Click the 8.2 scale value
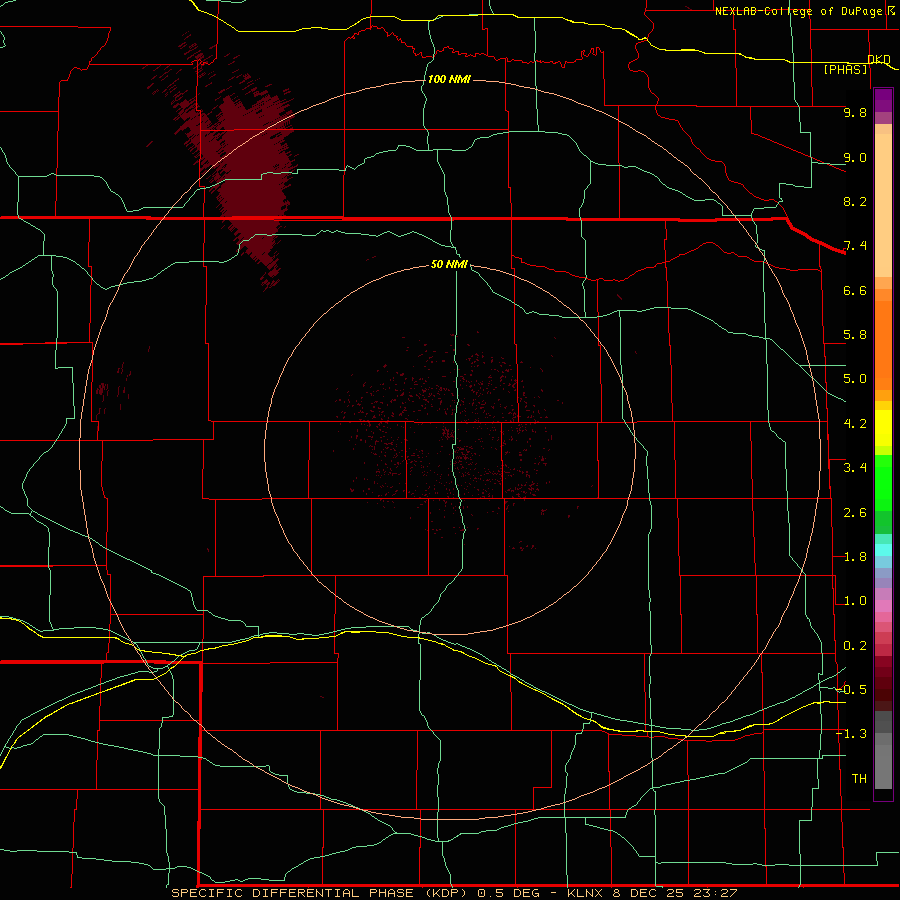The image size is (900, 900). coord(855,201)
